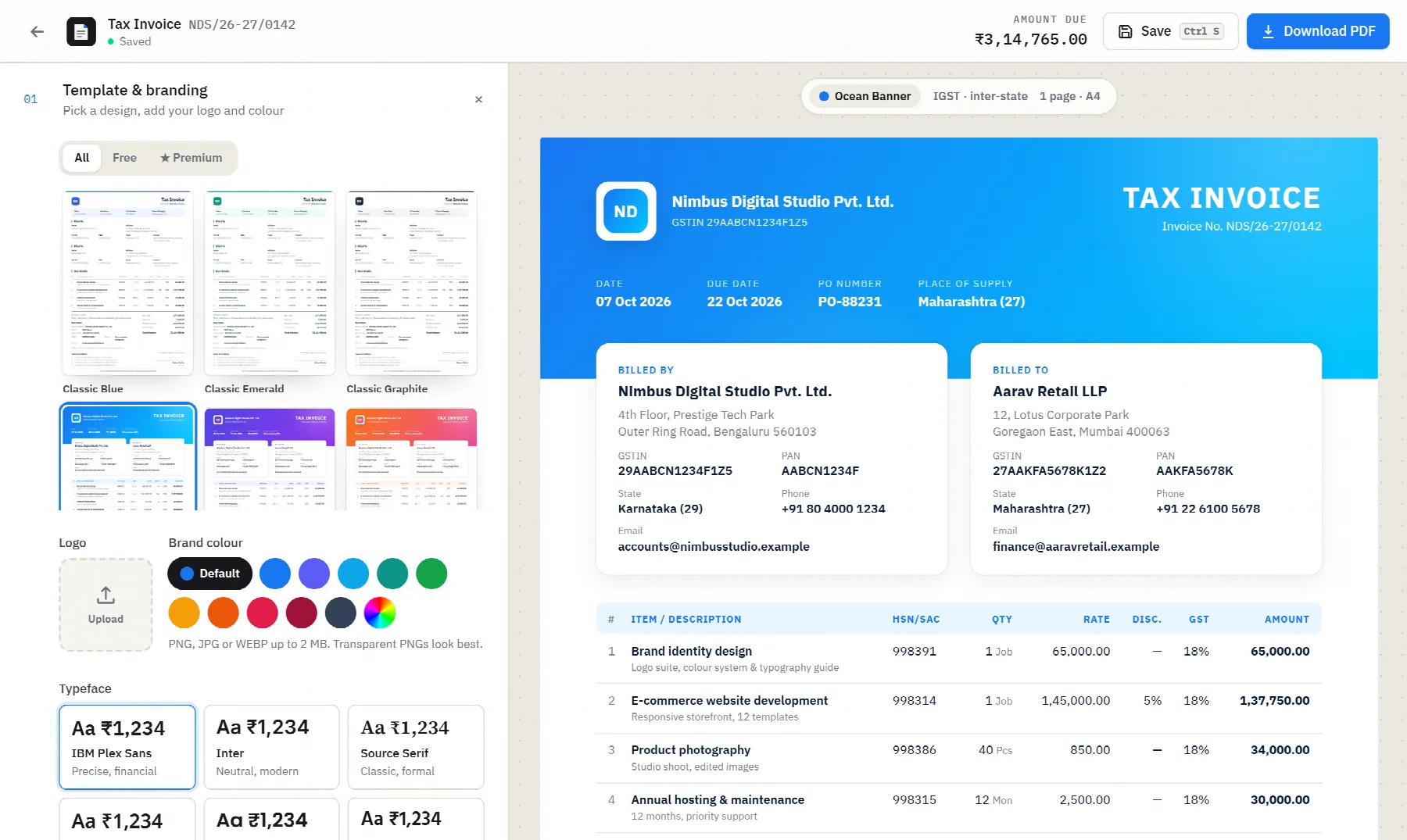Viewport: 1407px width, 840px height.
Task: Click the HSN/SAC column header
Action: [x=916, y=619]
